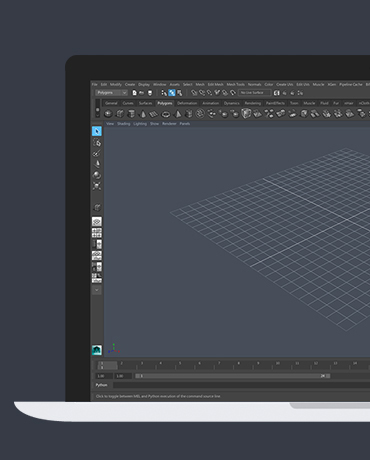This screenshot has height=460, width=370.
Task: Select the Move tool cone icon
Action: click(x=97, y=164)
